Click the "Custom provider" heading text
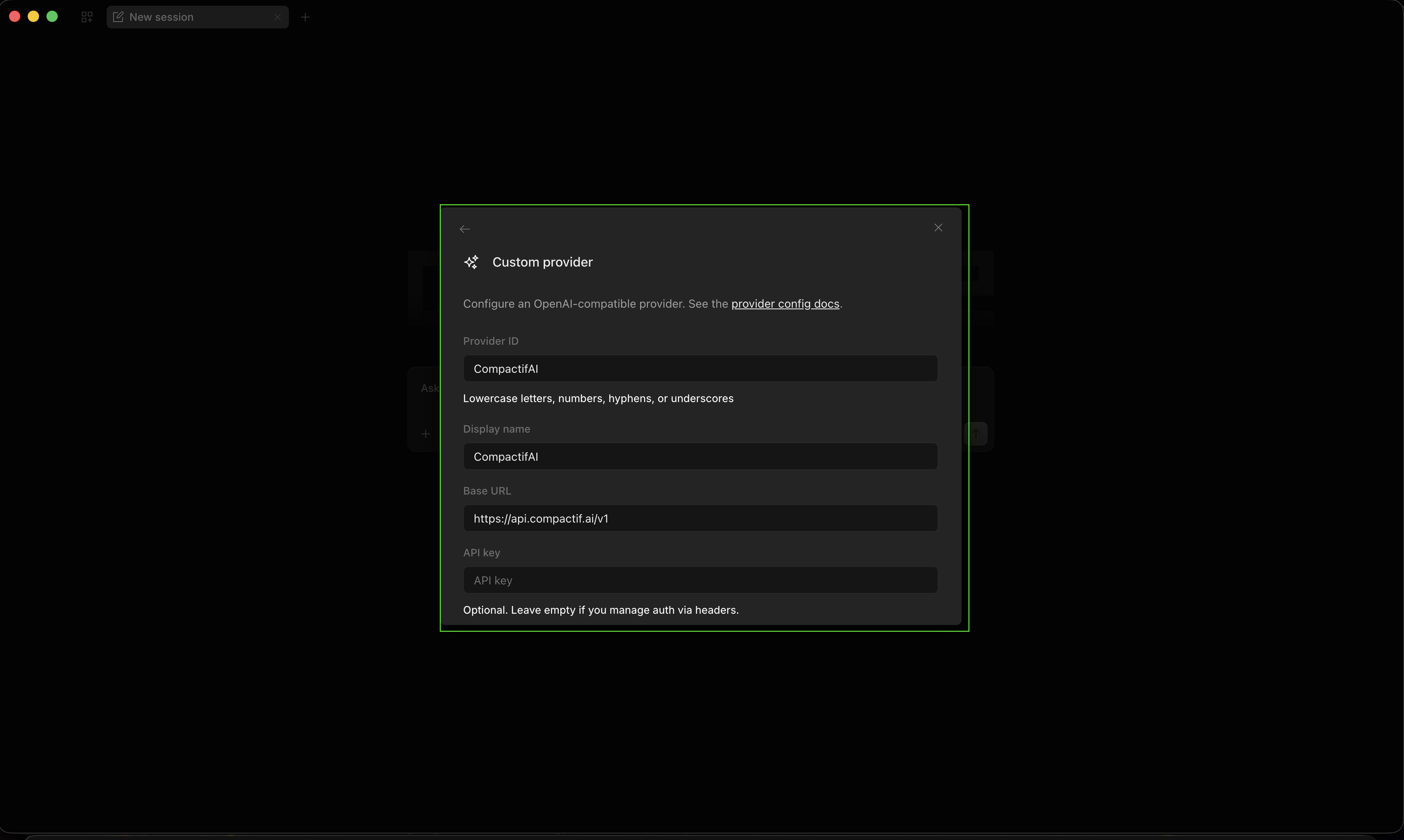1404x840 pixels. [x=542, y=262]
